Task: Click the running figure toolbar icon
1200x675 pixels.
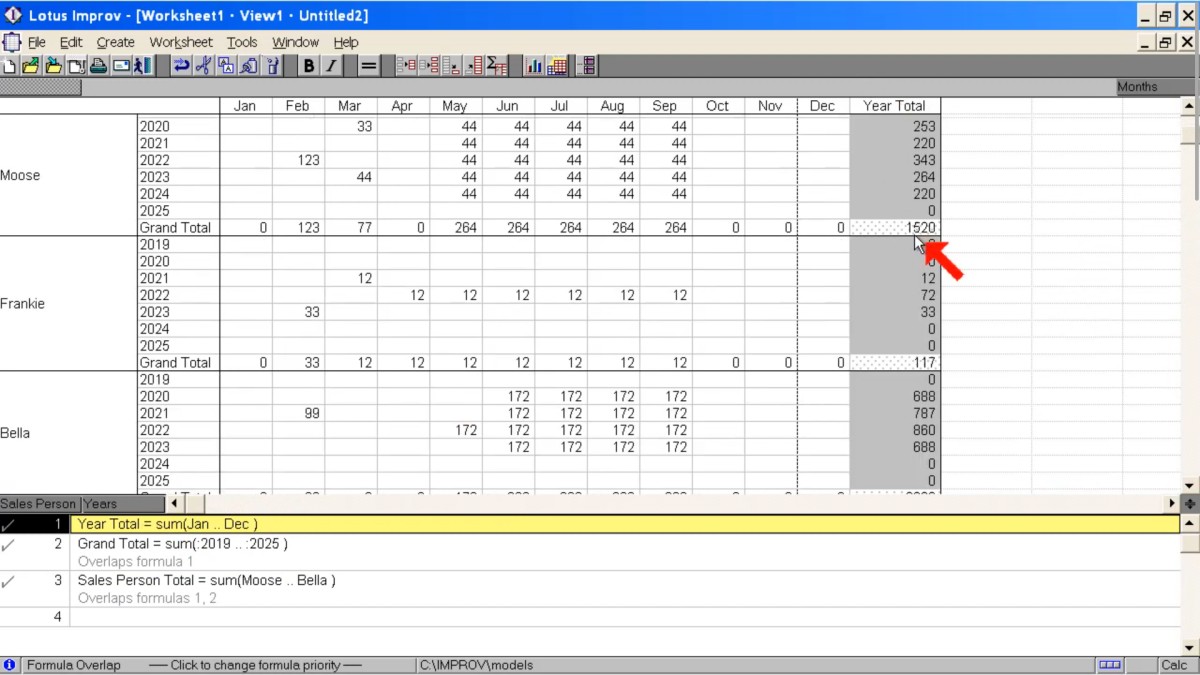Action: coord(142,66)
